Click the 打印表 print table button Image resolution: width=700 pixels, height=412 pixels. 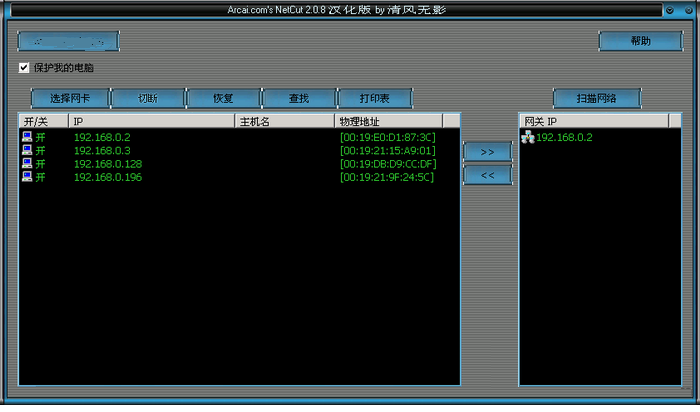pos(374,99)
